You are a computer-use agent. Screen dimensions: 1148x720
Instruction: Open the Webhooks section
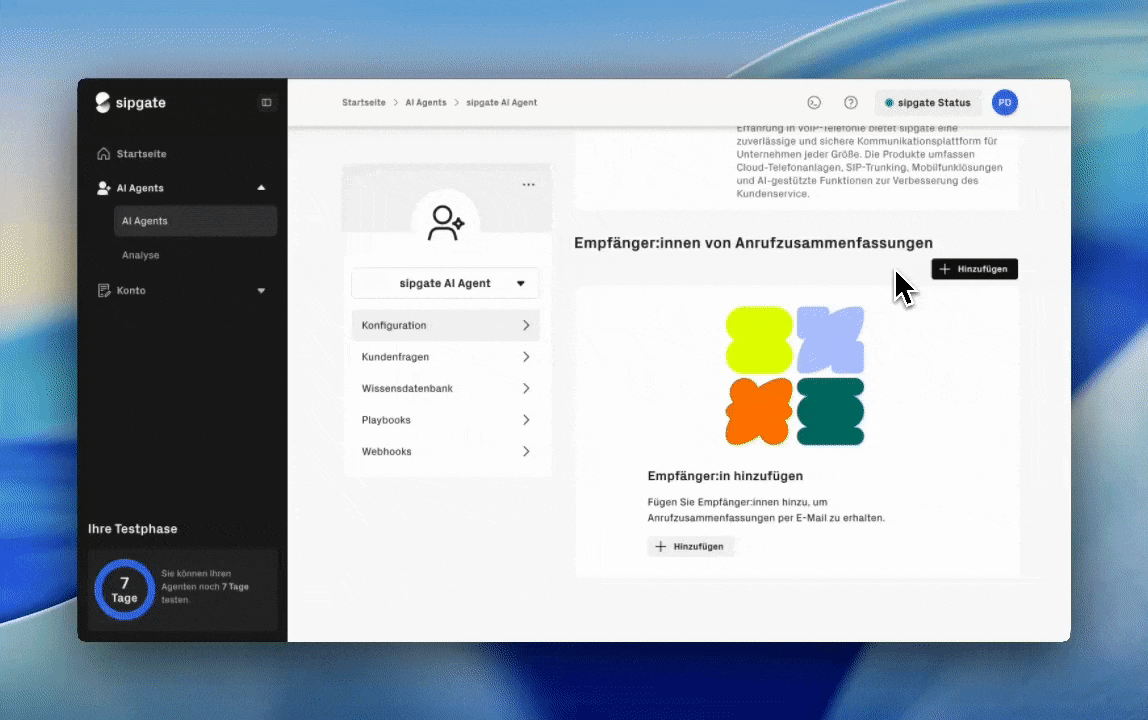(x=445, y=451)
